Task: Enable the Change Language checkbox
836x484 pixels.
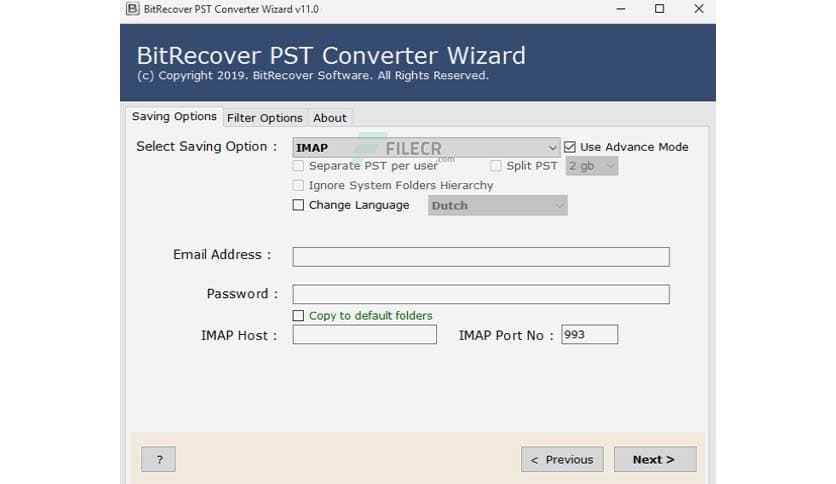Action: pos(298,205)
